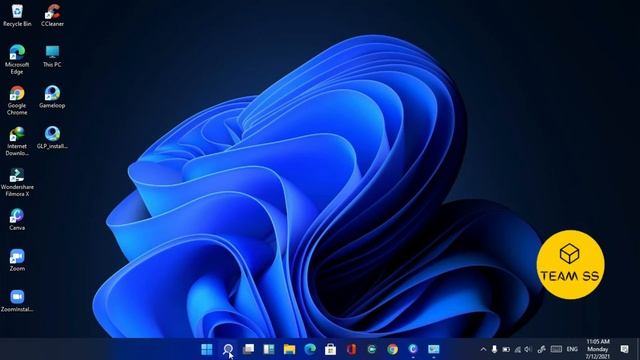The image size is (640, 360).
Task: Launch Google Chrome from the taskbar
Action: (392, 349)
